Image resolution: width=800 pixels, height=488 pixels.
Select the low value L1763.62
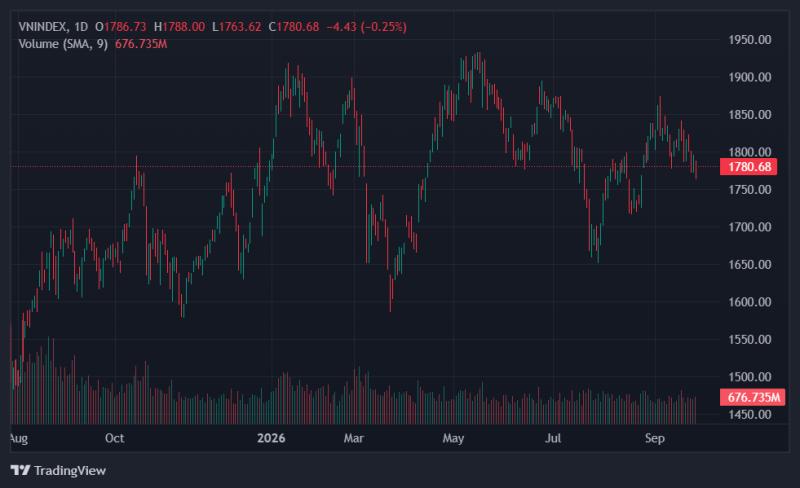tap(237, 27)
